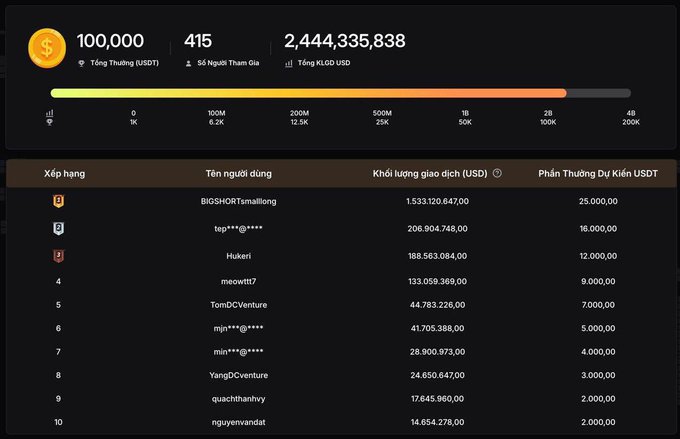680x439 pixels.
Task: Click the bronze rank 3 badge
Action: tap(59, 256)
